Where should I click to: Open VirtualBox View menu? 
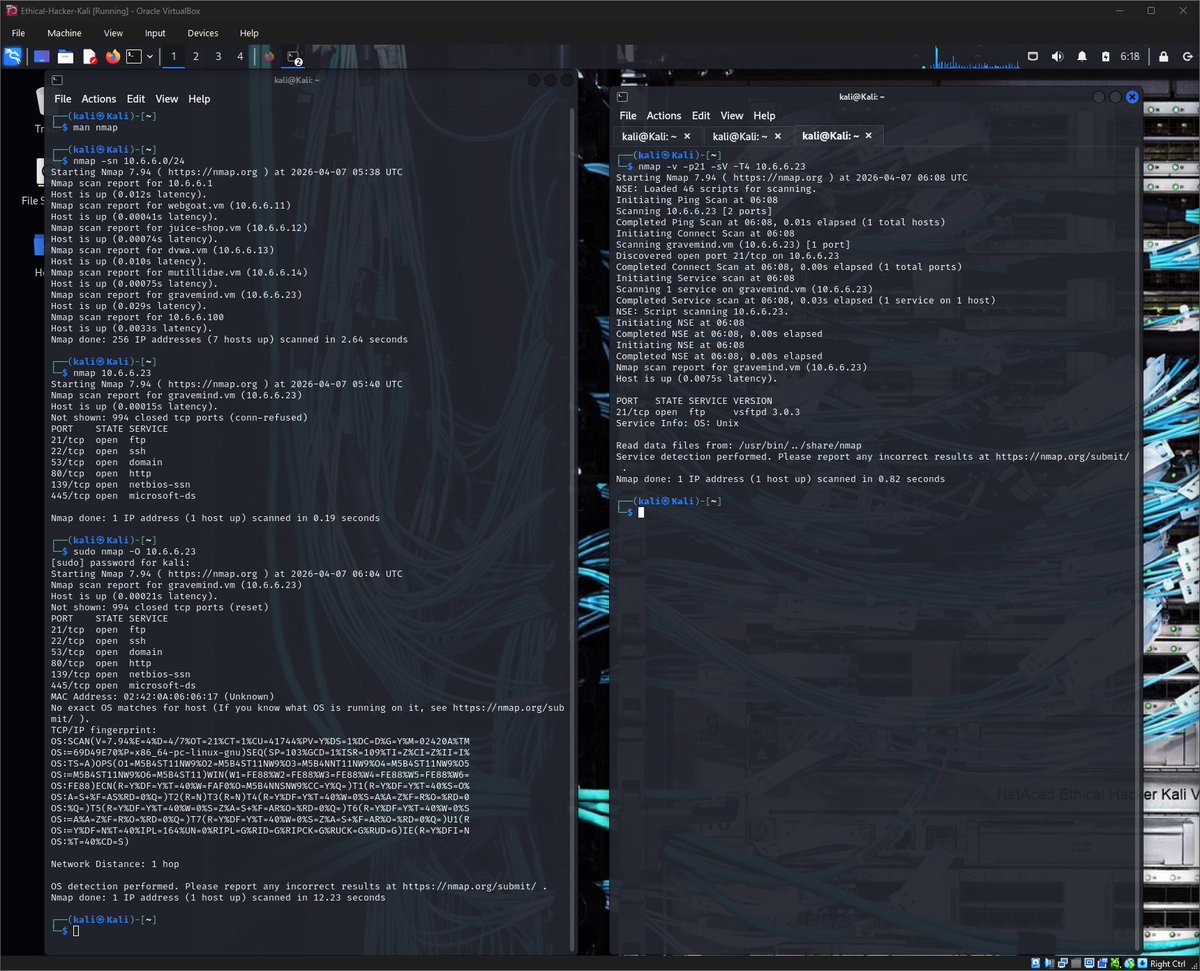pyautogui.click(x=113, y=33)
